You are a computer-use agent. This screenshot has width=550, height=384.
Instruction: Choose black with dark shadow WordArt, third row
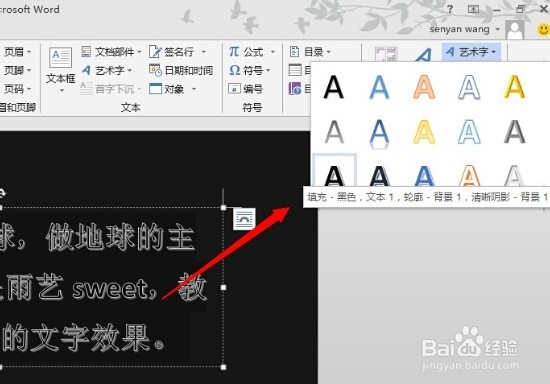[x=379, y=175]
